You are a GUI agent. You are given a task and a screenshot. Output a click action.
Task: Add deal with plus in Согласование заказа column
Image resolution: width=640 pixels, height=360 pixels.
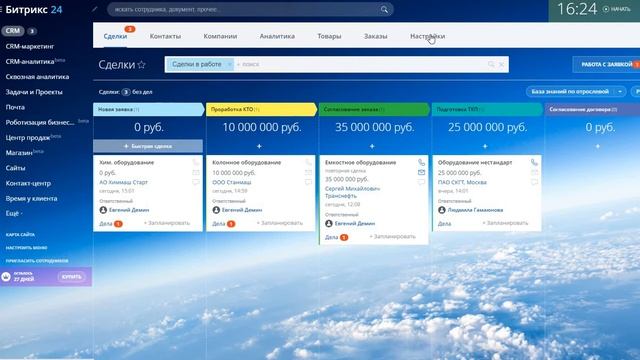(x=372, y=146)
